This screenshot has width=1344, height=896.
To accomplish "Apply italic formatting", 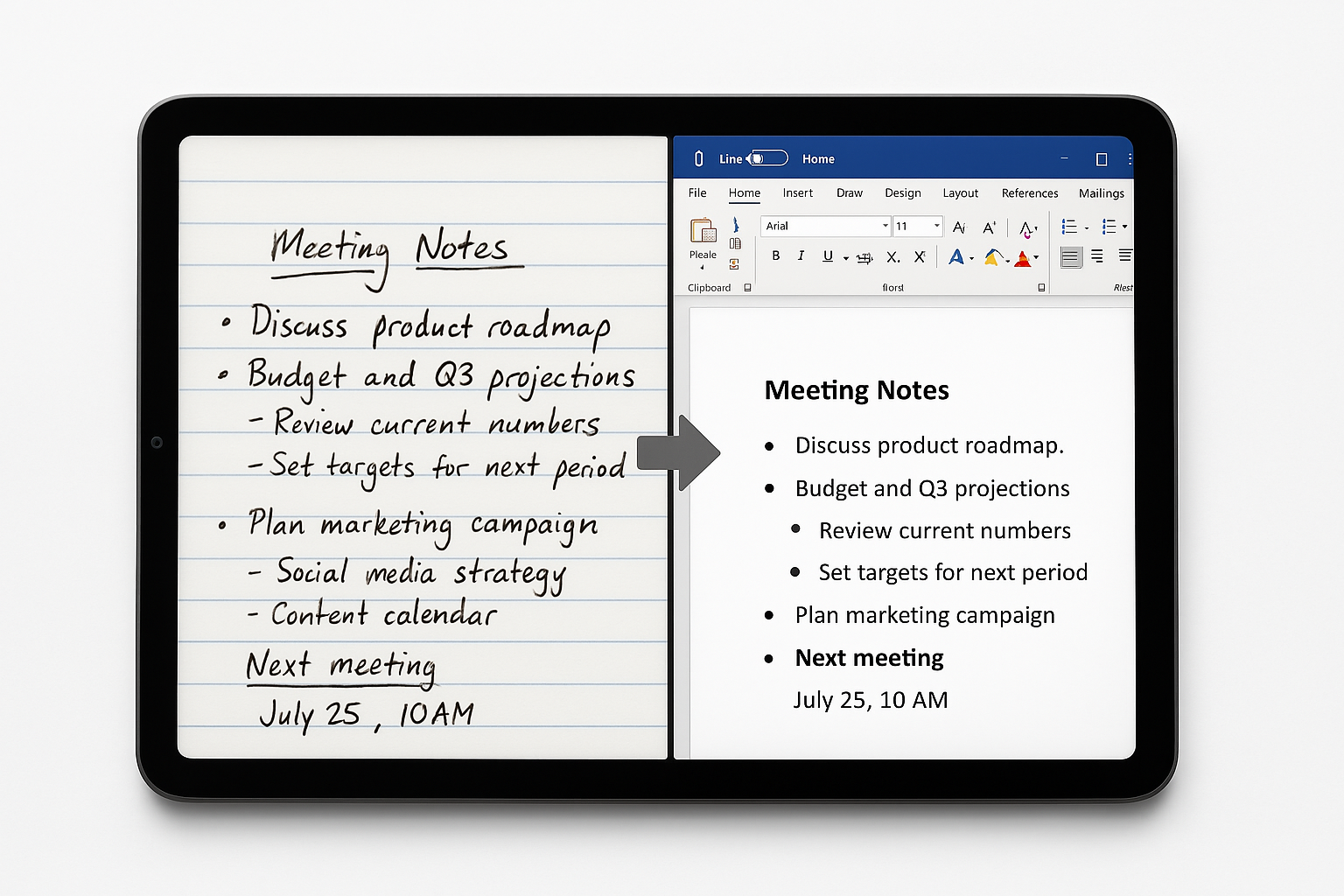I will [801, 257].
